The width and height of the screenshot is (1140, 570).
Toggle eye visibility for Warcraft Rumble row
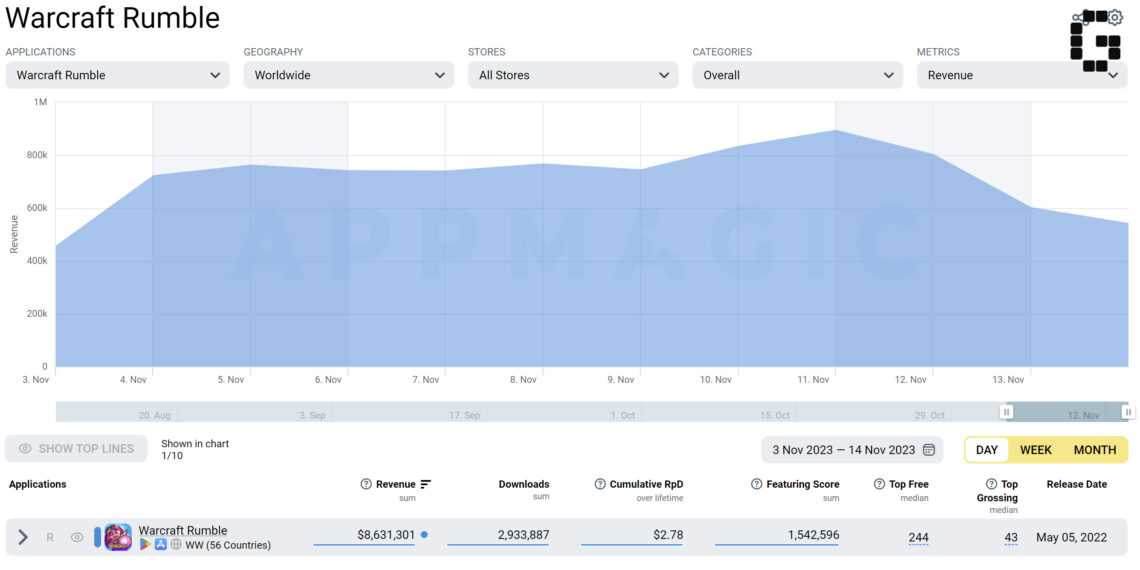[x=77, y=537]
